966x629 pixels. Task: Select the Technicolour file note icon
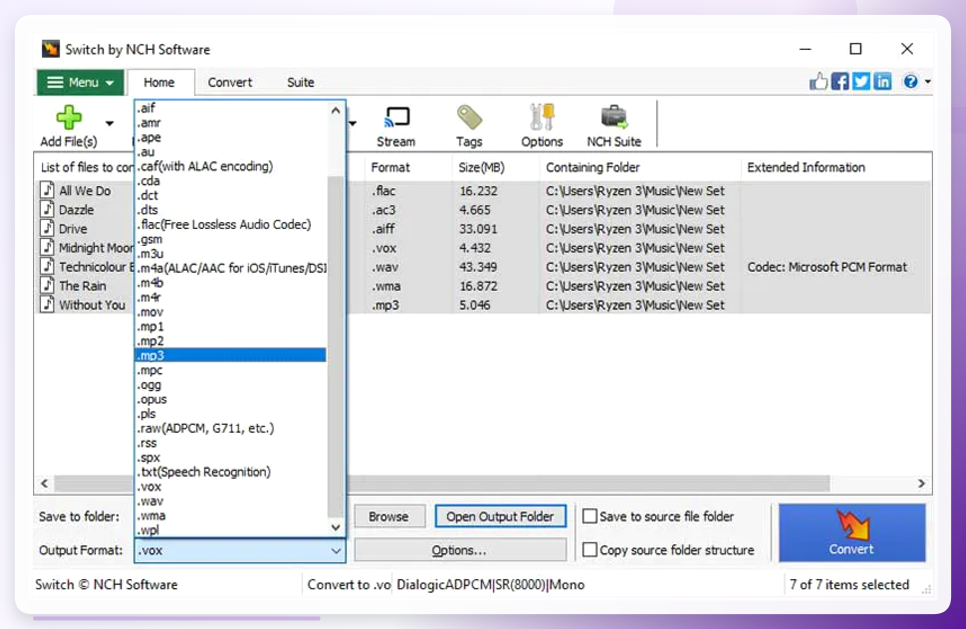[x=47, y=266]
